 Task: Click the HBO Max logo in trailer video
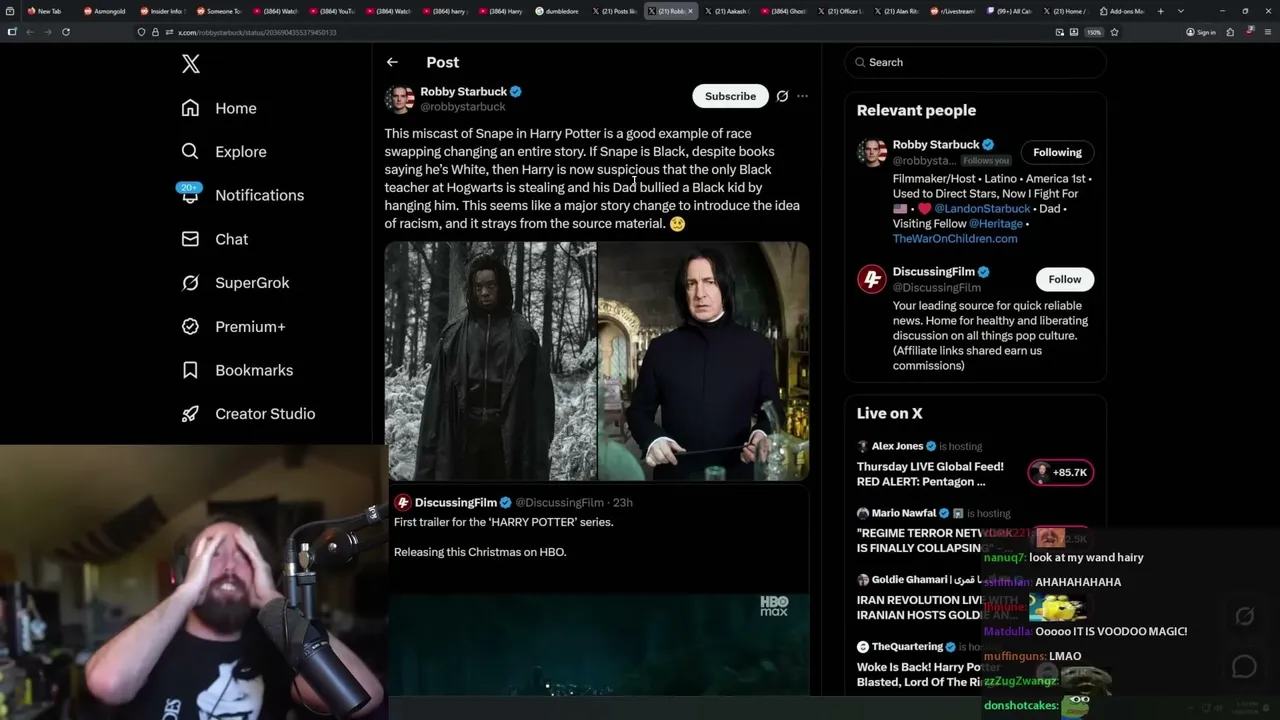(x=774, y=605)
